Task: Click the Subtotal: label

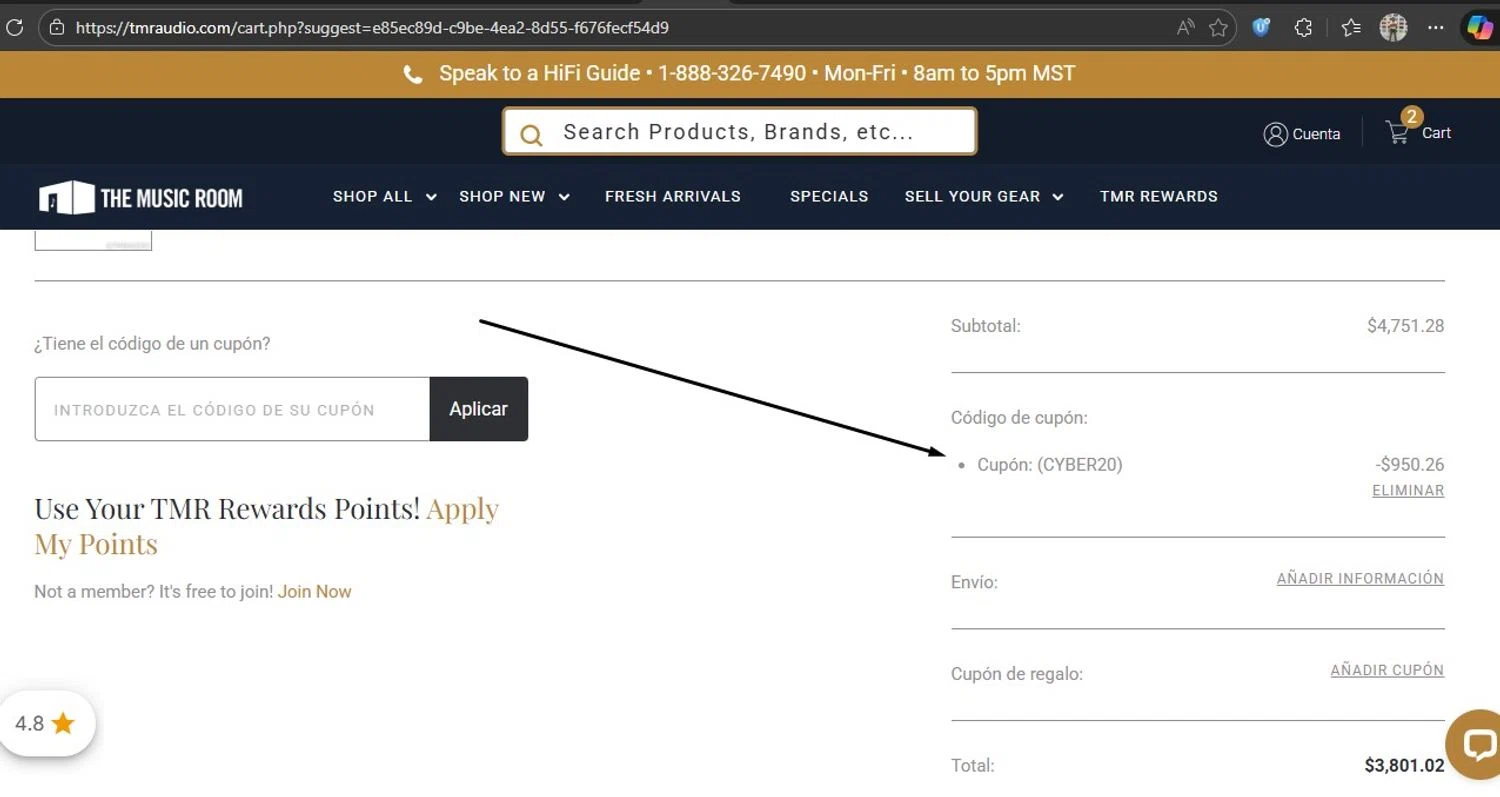Action: coord(986,326)
